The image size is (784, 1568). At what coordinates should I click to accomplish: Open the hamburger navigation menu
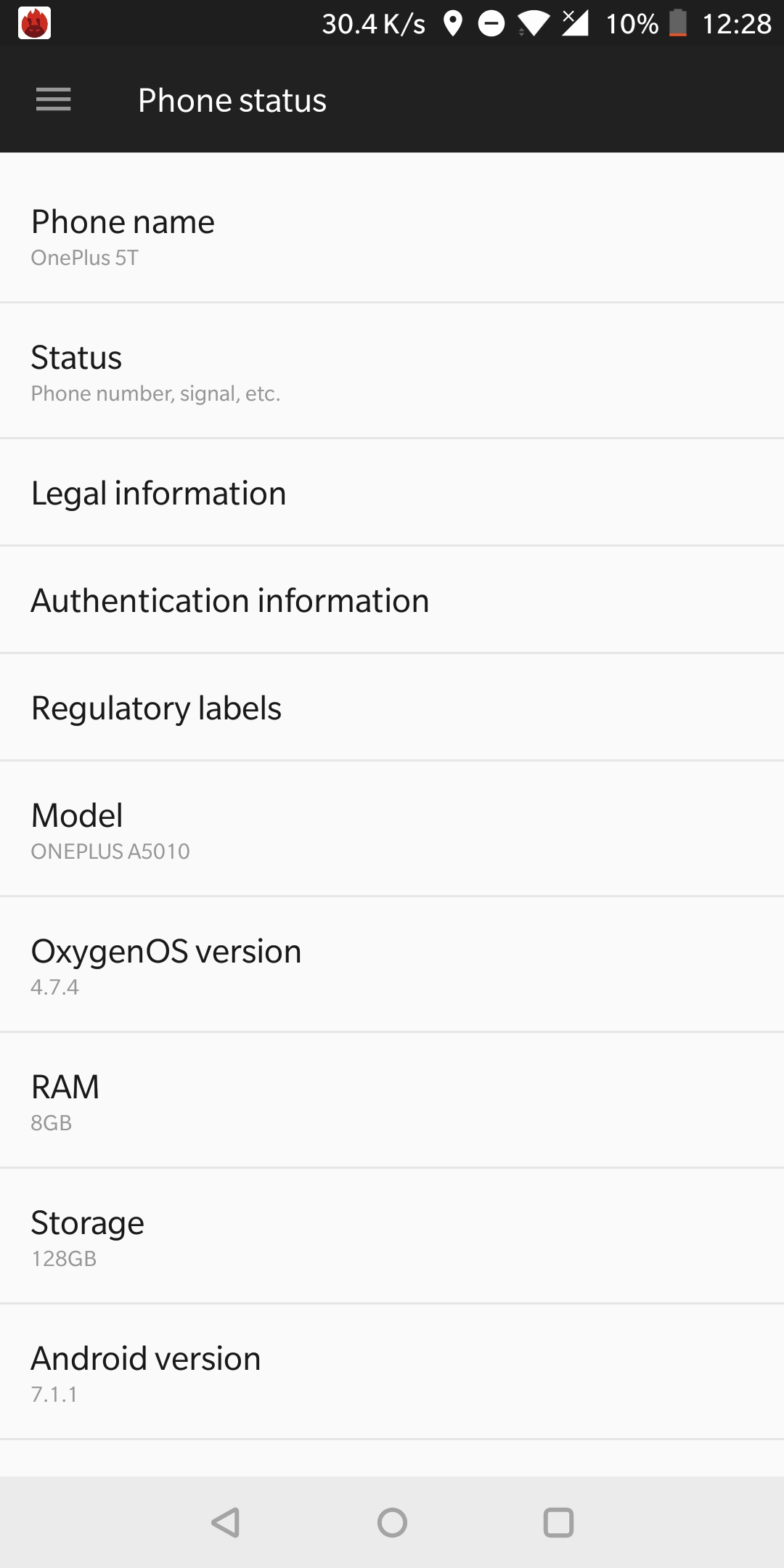point(54,99)
